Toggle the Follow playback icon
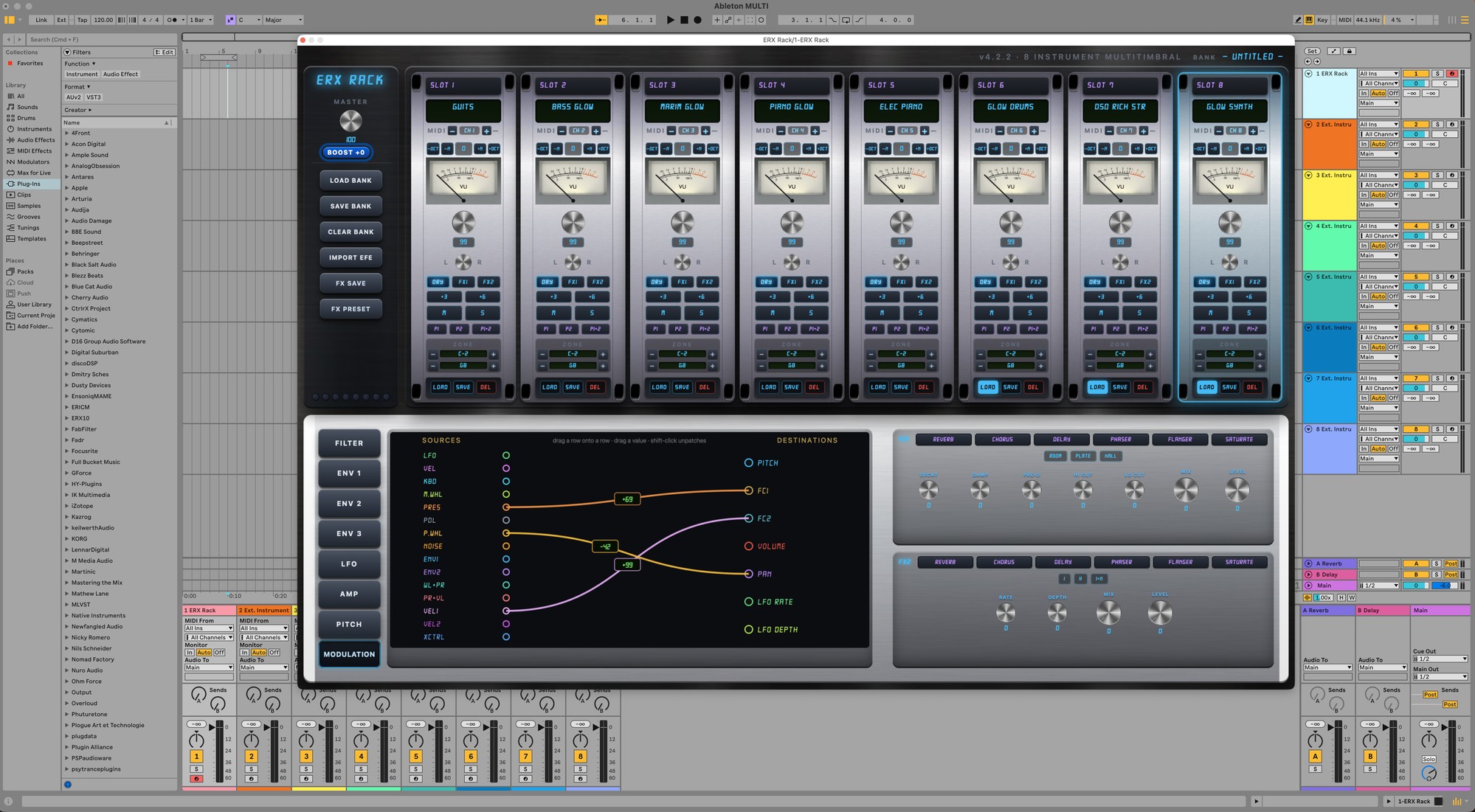Viewport: 1475px width, 812px height. [601, 20]
